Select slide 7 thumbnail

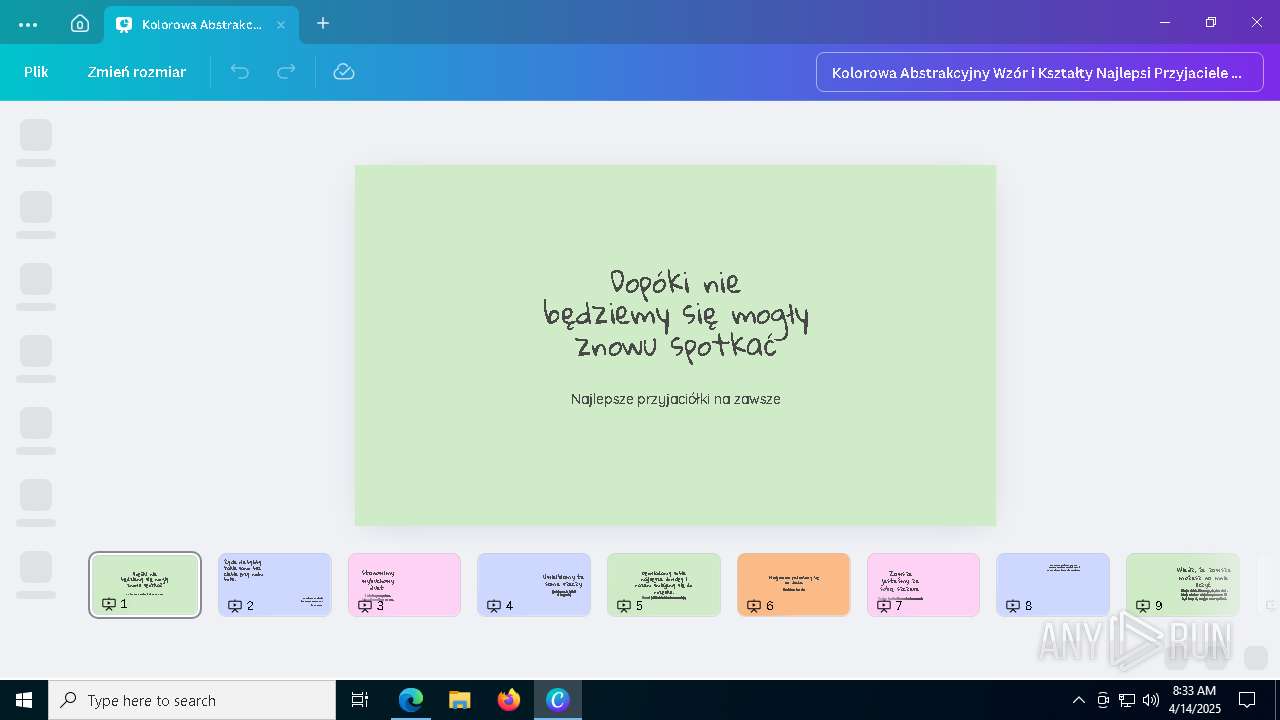tap(923, 585)
